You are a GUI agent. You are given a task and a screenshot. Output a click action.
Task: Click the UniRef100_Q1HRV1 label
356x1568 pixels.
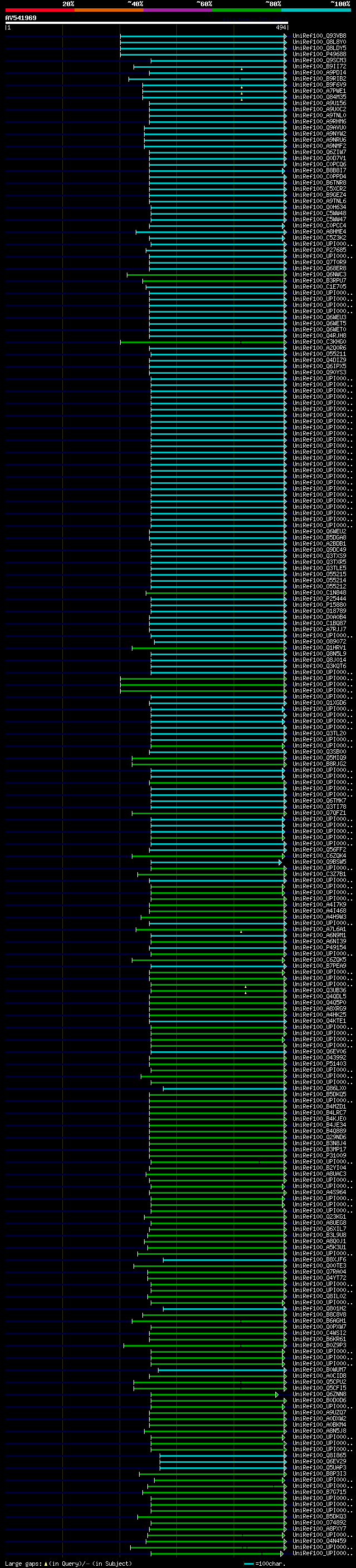[319, 647]
